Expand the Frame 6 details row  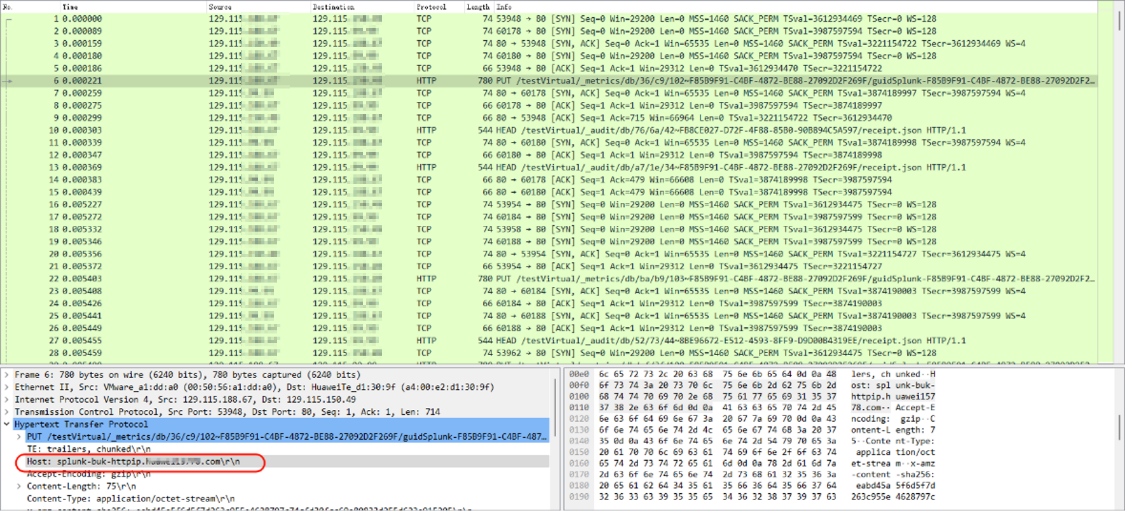8,373
